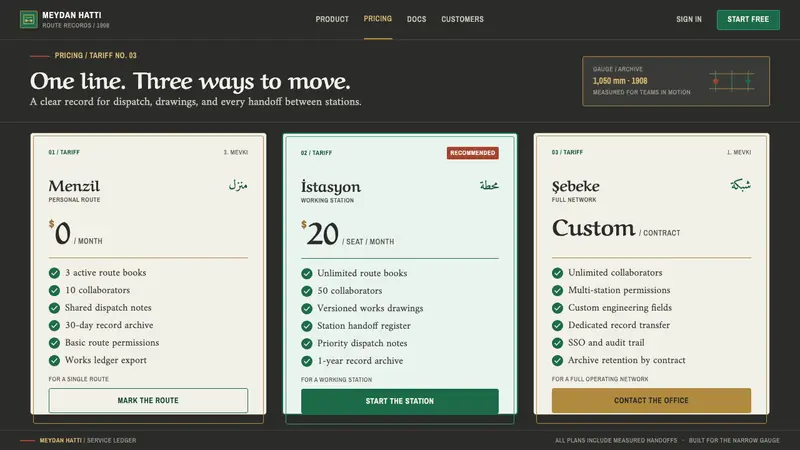Screen dimensions: 800x450
Task: Click the Arabic script label on Şebeke card
Action: (740, 185)
